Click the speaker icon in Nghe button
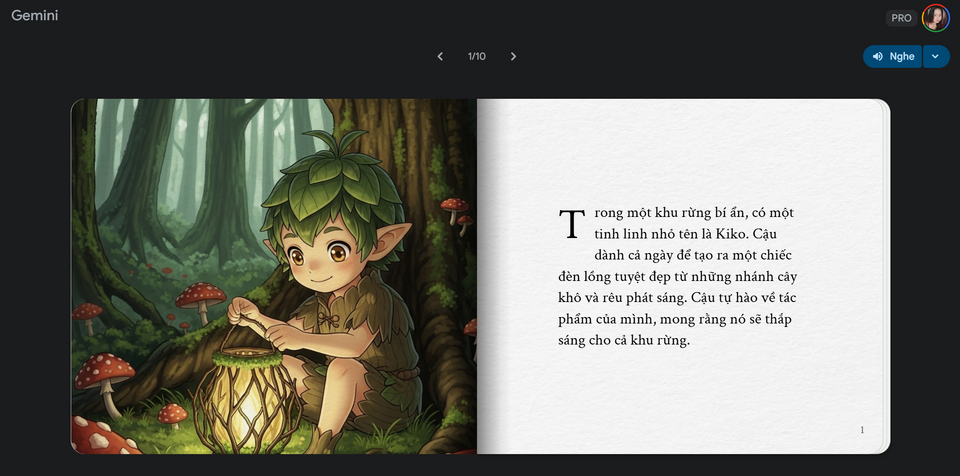 pyautogui.click(x=878, y=56)
